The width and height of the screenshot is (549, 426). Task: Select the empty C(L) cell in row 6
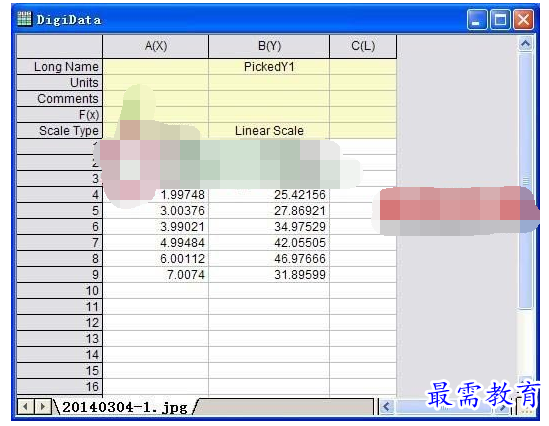coord(363,227)
